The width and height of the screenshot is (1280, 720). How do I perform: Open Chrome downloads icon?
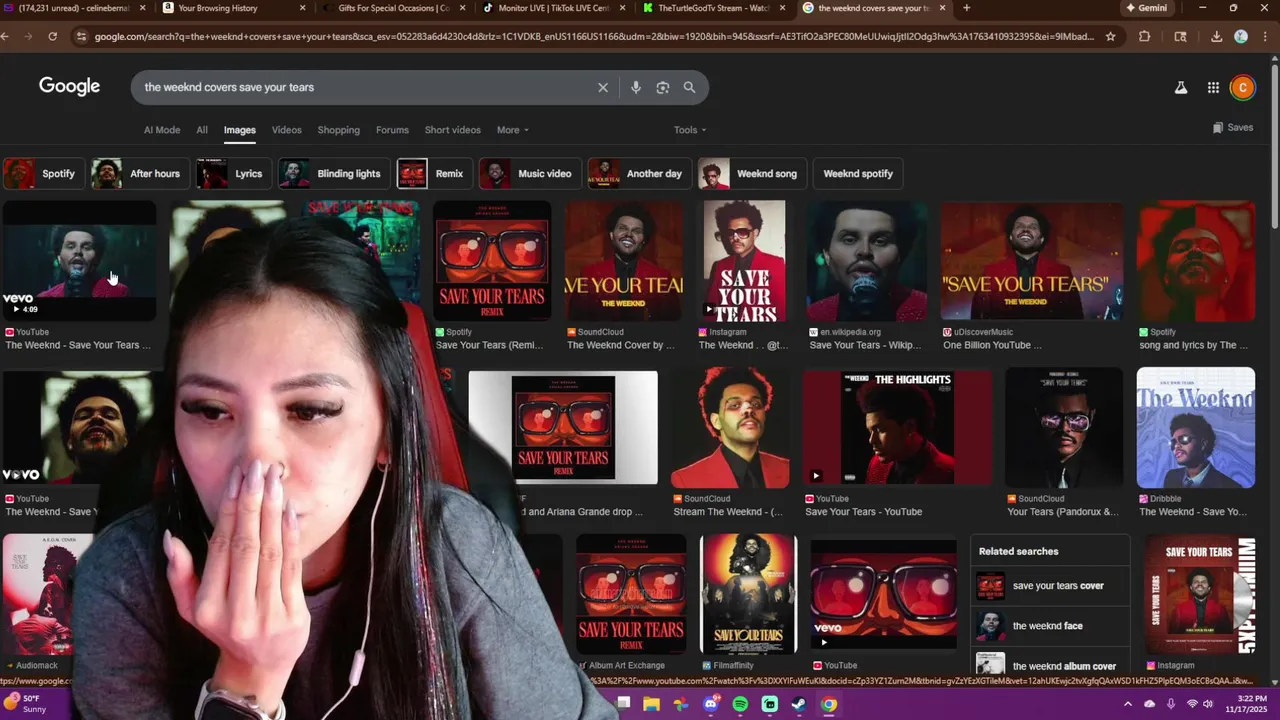point(1216,37)
